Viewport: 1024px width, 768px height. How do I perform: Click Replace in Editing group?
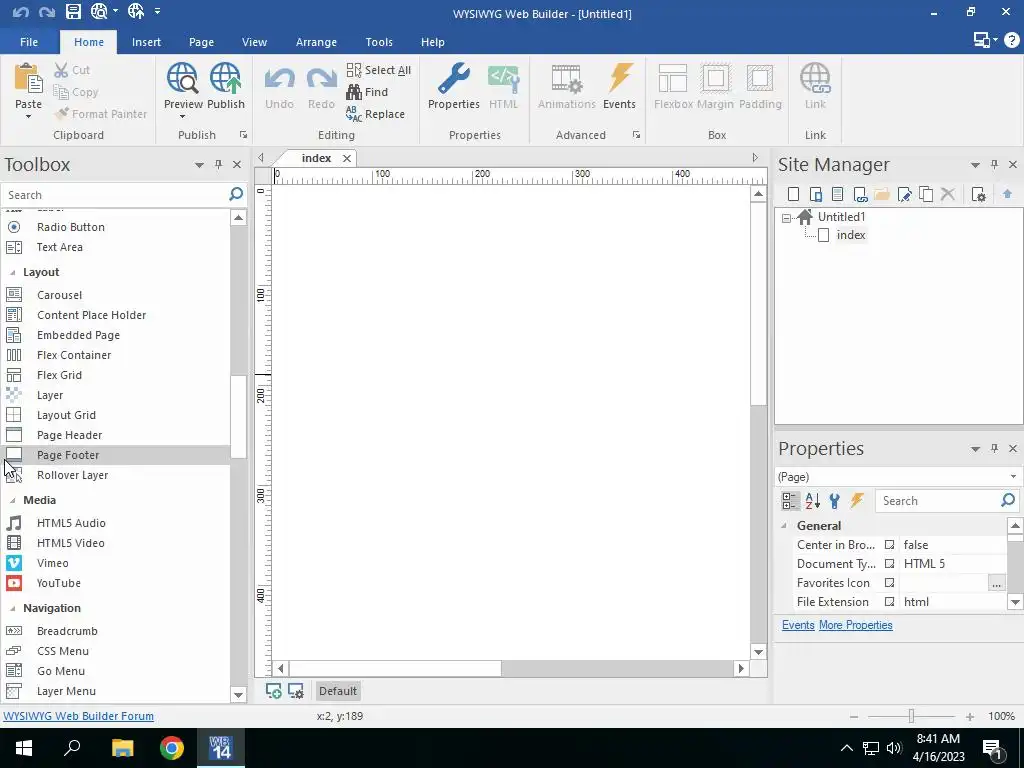click(376, 114)
